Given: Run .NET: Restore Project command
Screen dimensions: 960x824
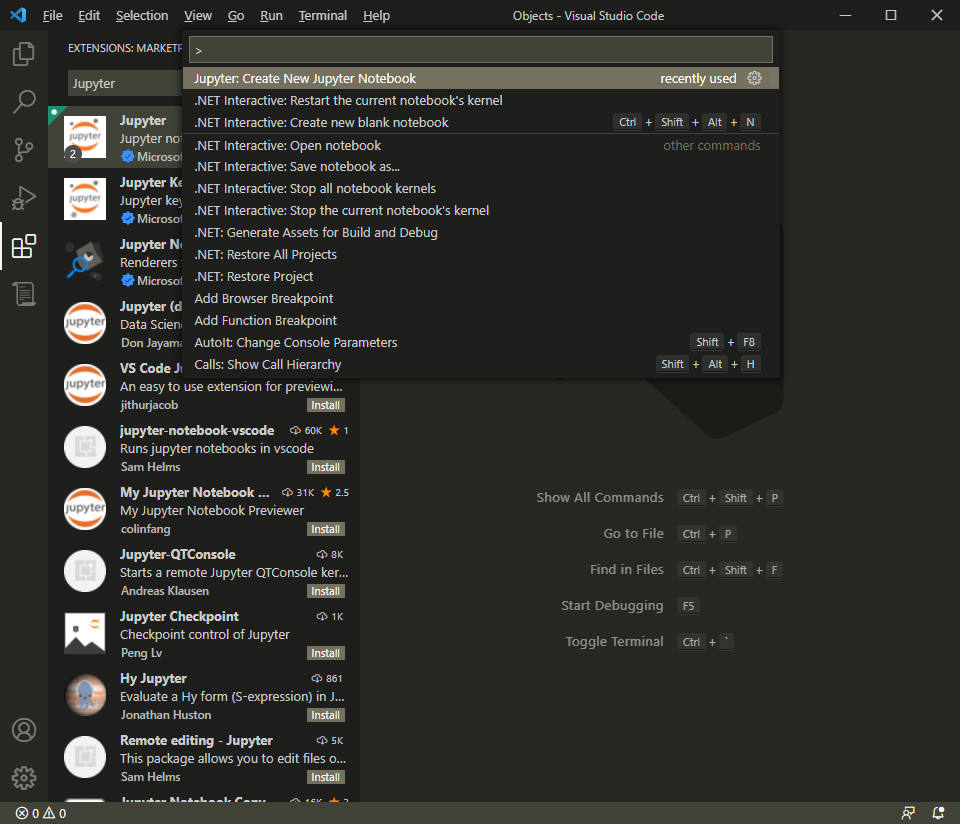Looking at the screenshot, I should [x=481, y=277].
